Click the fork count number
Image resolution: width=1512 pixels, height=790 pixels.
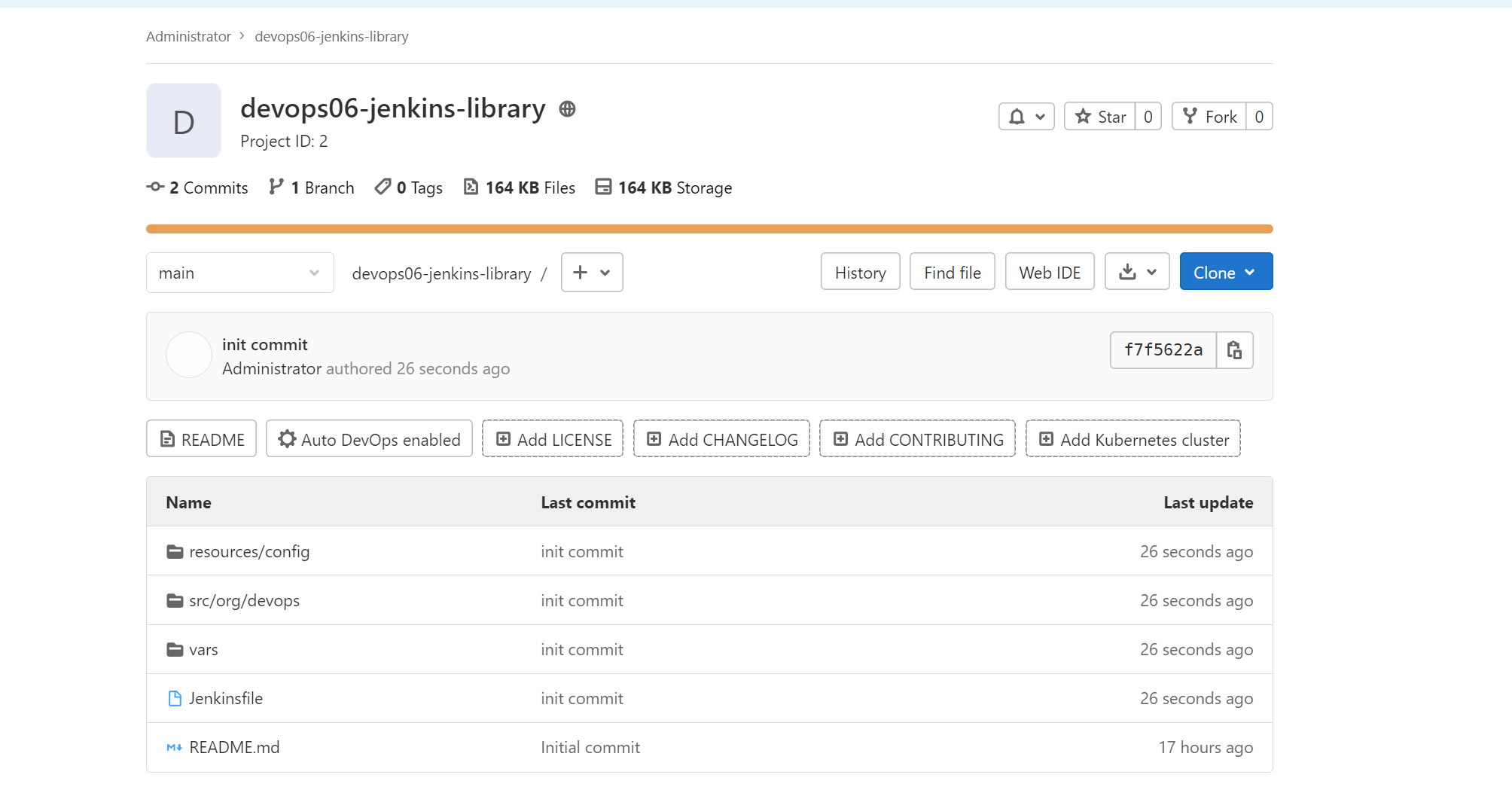(x=1259, y=117)
